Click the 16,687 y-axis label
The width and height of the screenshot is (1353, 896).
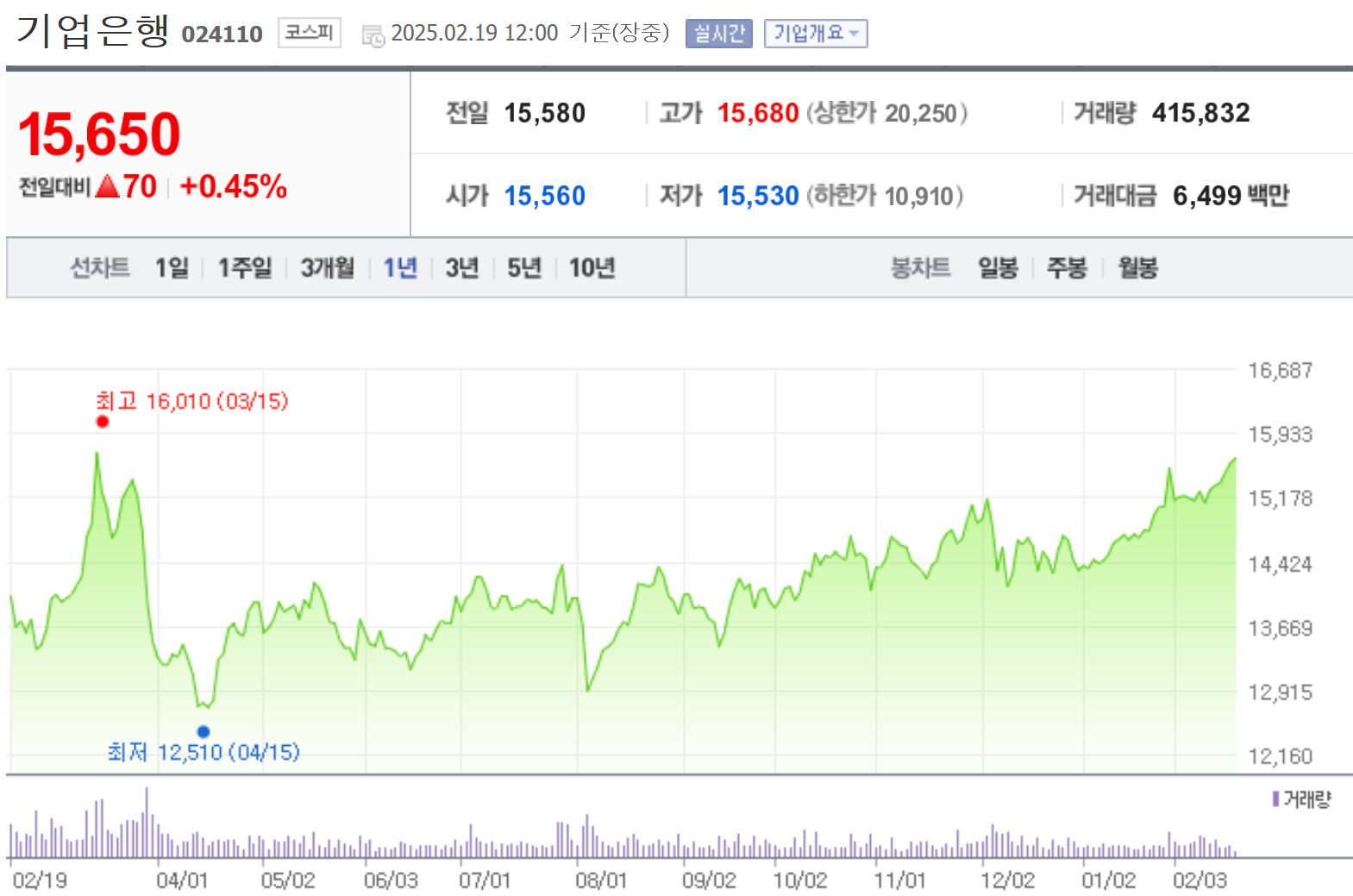pyautogui.click(x=1280, y=371)
